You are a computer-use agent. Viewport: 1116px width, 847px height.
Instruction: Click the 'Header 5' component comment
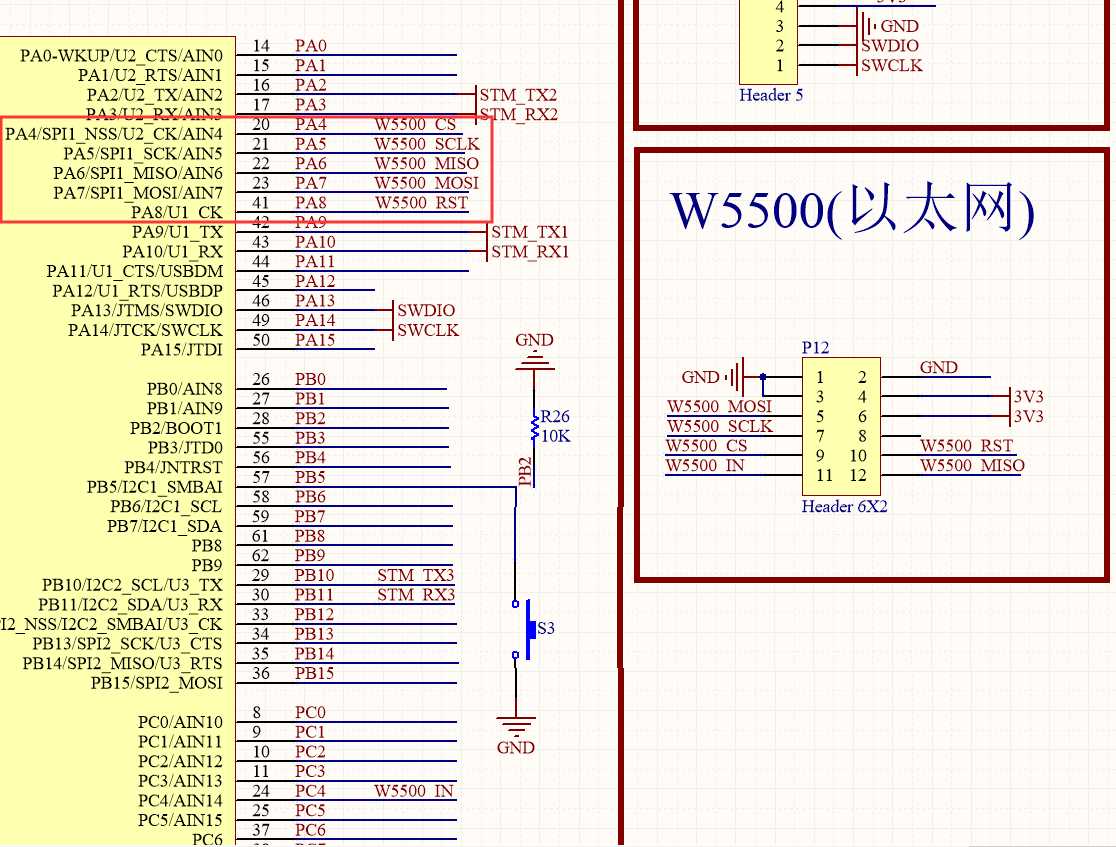pos(771,95)
